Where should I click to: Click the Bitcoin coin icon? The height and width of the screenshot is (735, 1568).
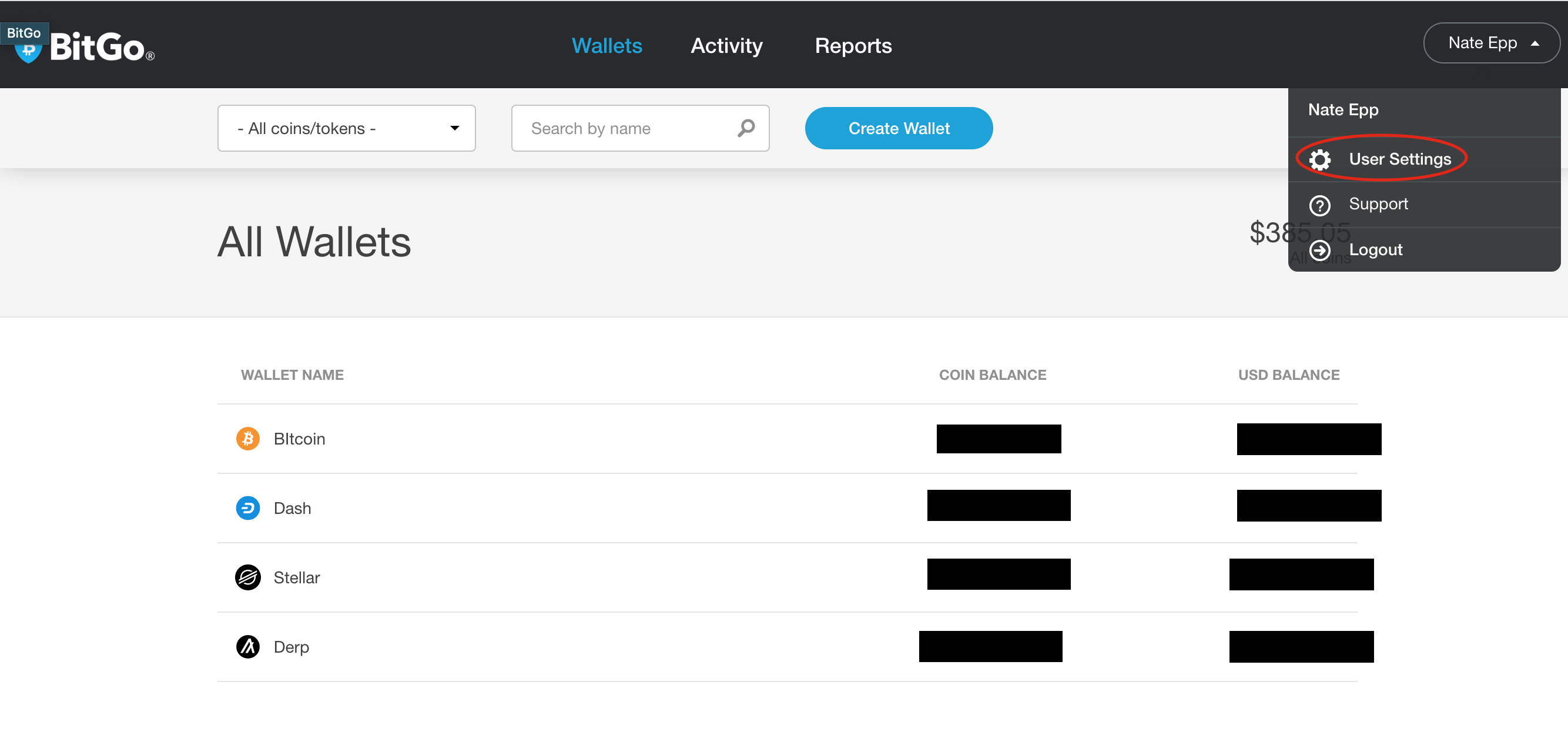pyautogui.click(x=248, y=439)
